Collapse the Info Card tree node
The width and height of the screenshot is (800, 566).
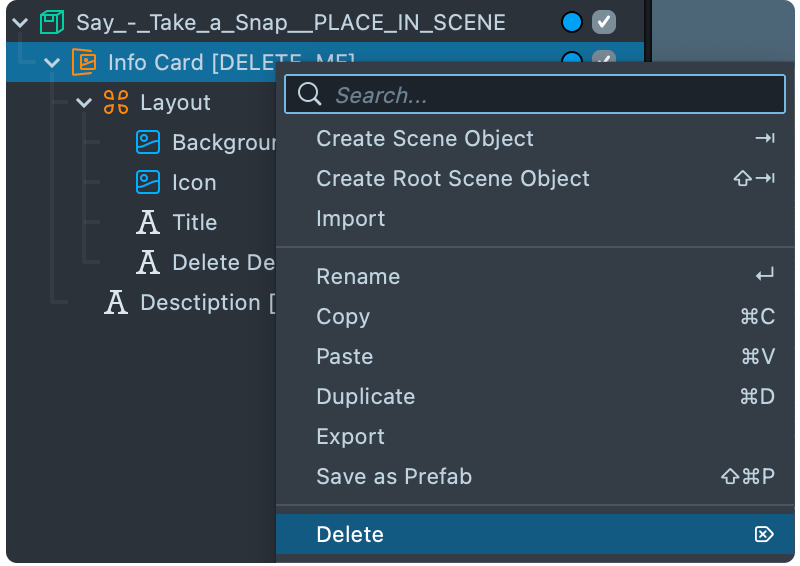pos(52,62)
